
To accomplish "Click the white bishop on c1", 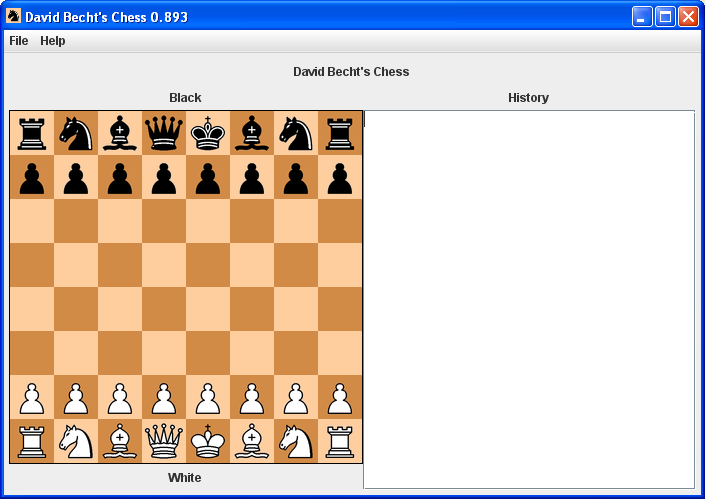I will pos(120,441).
